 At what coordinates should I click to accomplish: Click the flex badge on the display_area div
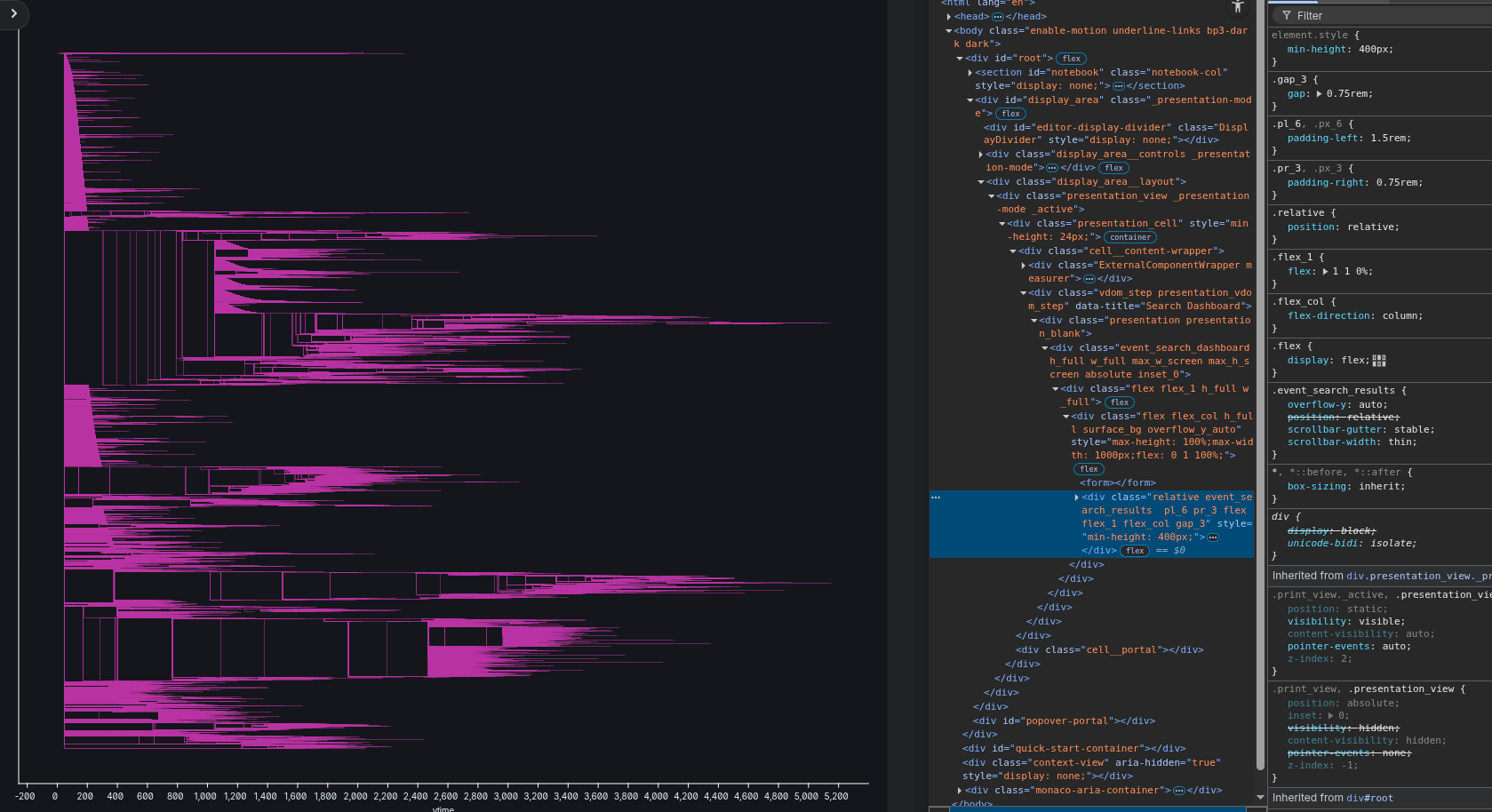1010,114
